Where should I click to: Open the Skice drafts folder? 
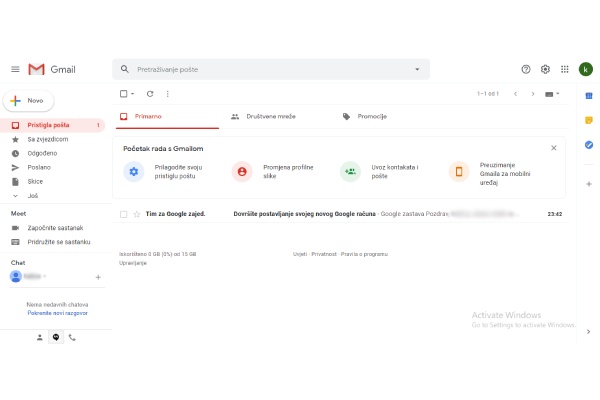[x=52, y=181]
